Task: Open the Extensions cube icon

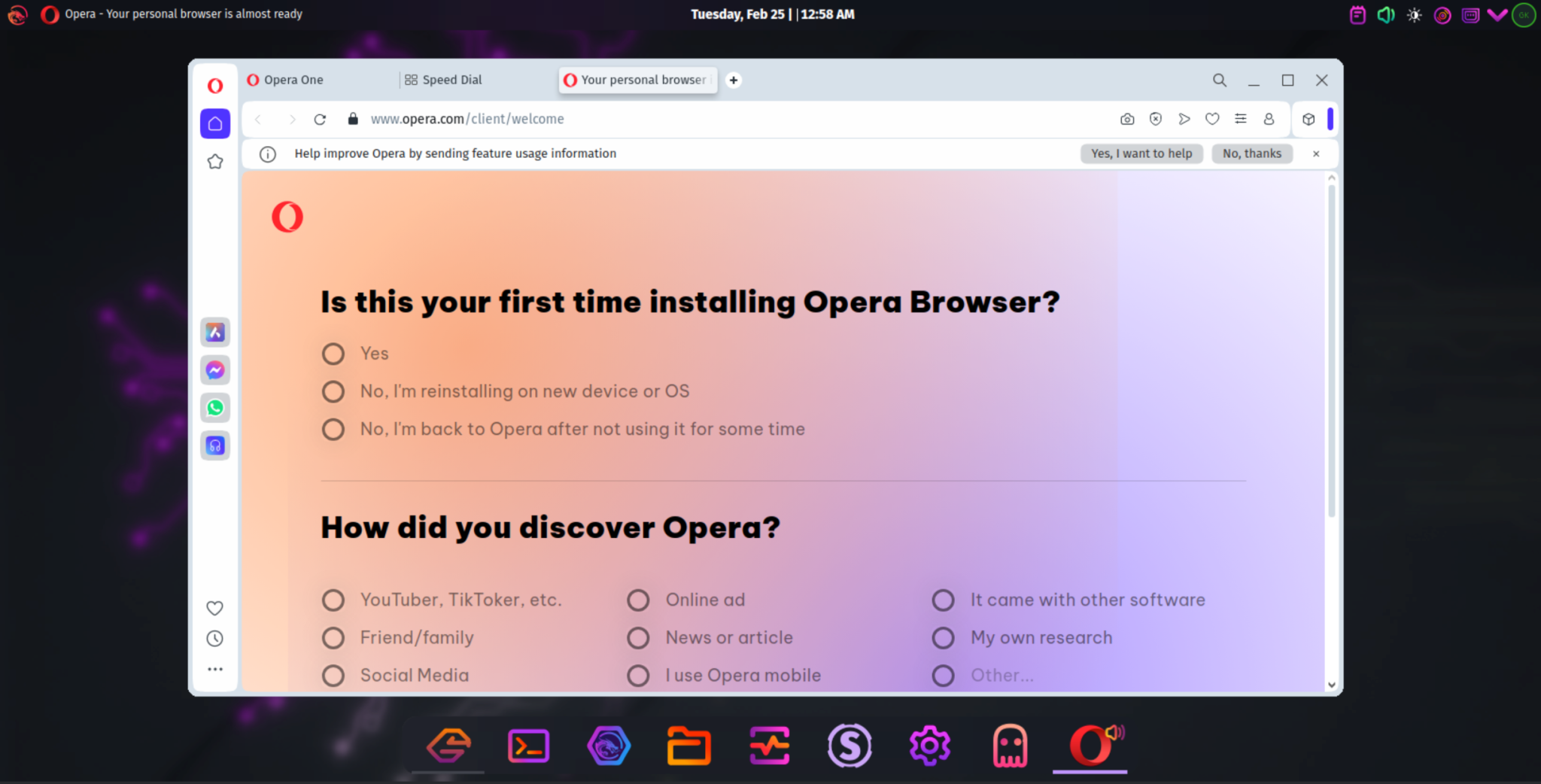Action: tap(1308, 118)
